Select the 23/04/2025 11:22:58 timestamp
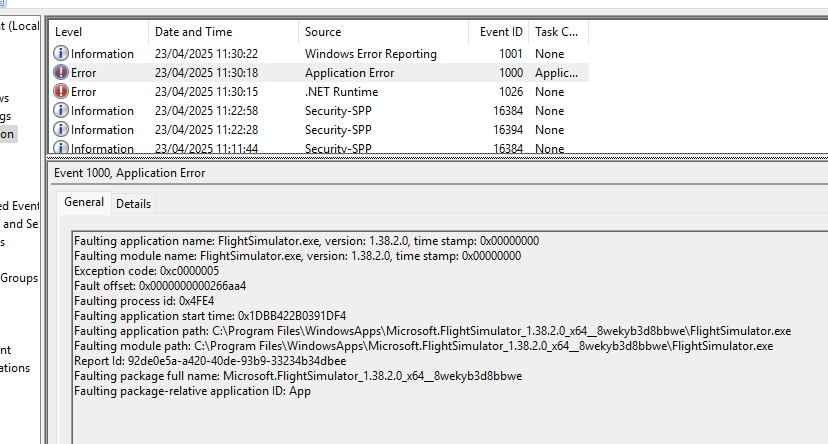Viewport: 828px width, 444px height. pyautogui.click(x=206, y=111)
